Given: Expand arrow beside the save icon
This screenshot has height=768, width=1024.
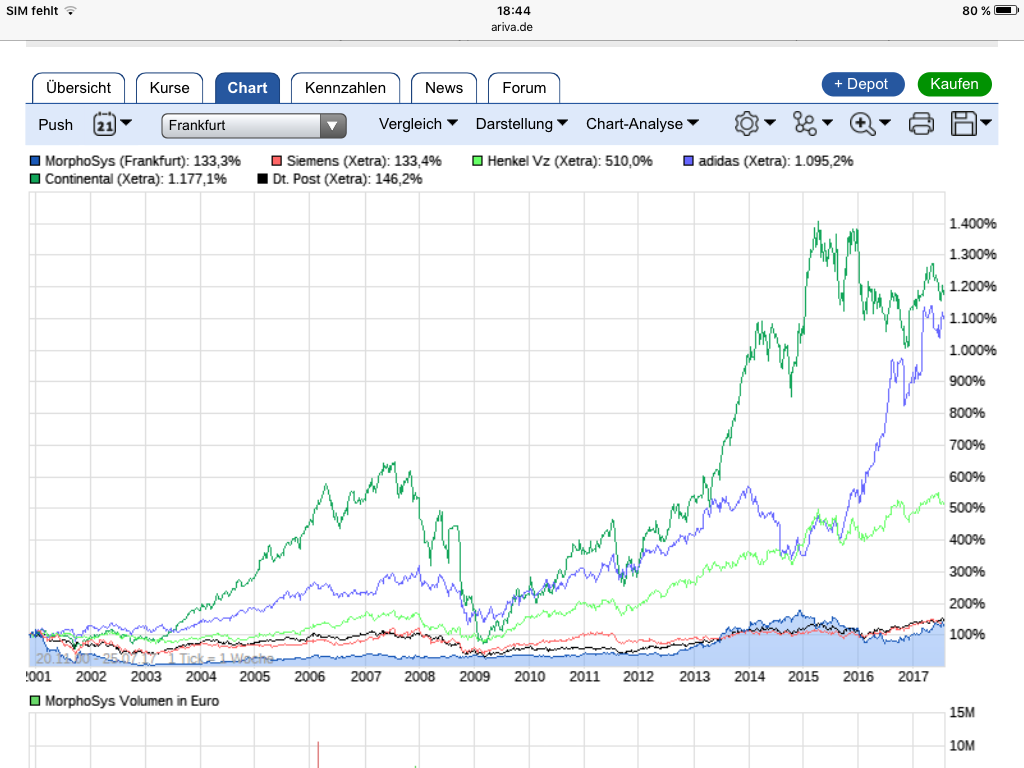Looking at the screenshot, I should click(x=986, y=122).
